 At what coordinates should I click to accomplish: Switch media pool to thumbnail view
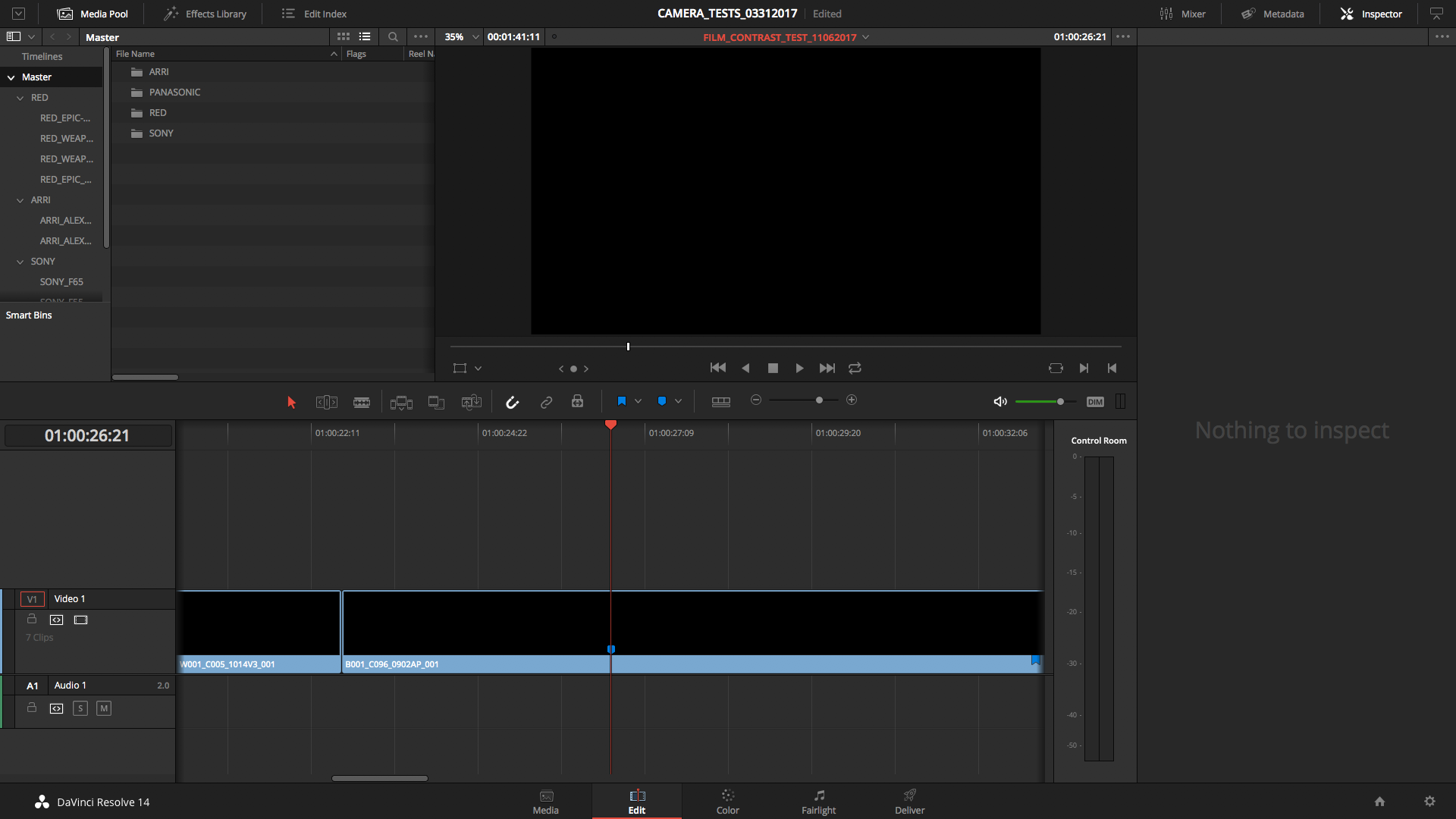pyautogui.click(x=344, y=36)
